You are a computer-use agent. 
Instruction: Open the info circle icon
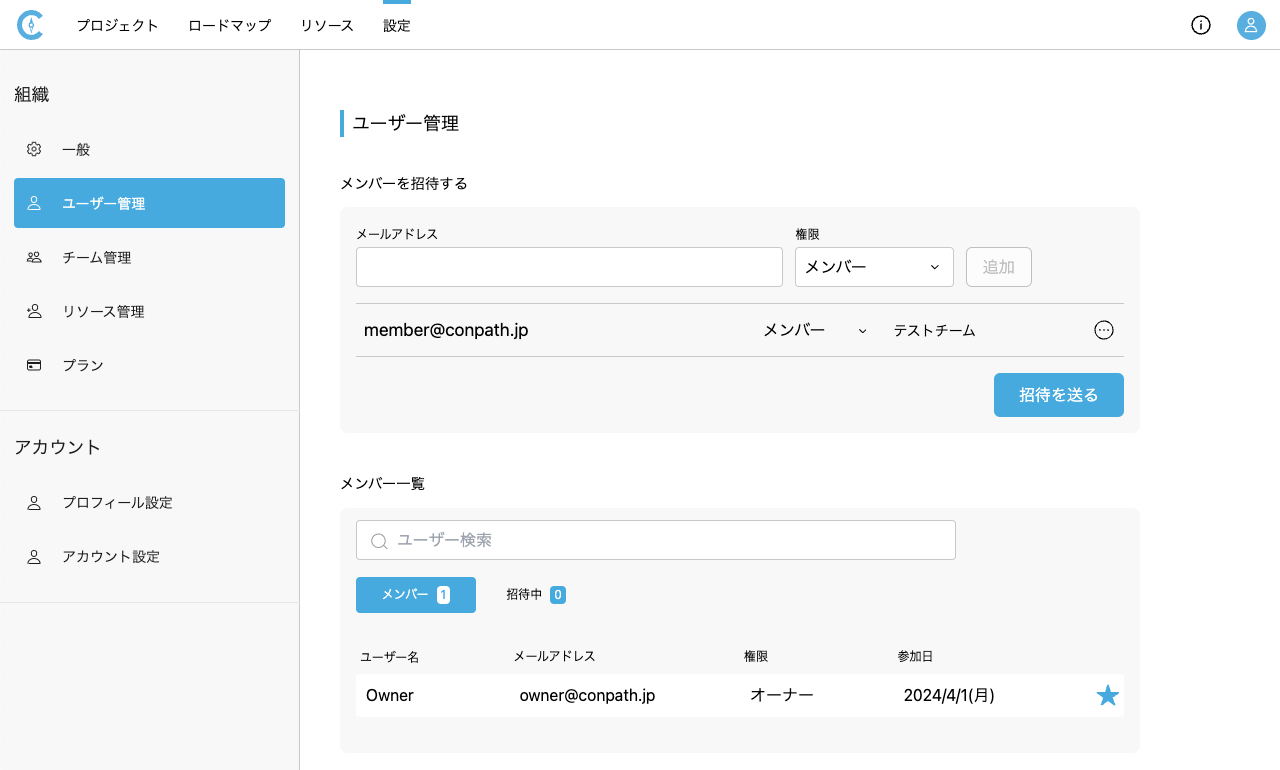1201,25
